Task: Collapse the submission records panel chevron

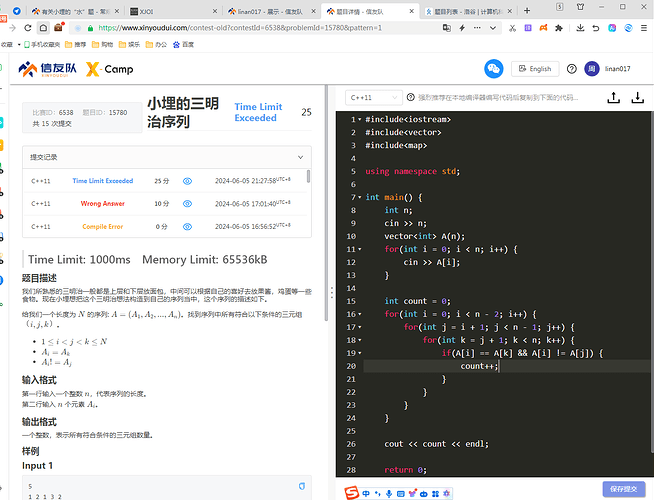Action: tap(300, 157)
